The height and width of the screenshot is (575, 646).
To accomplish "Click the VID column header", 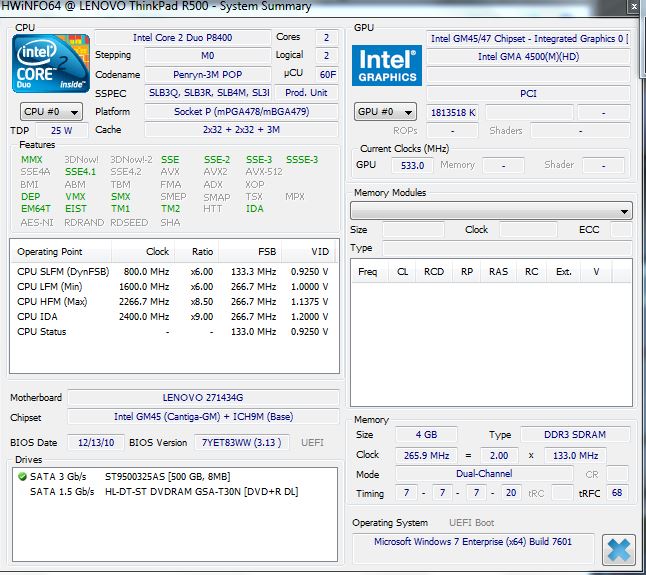I will [309, 252].
